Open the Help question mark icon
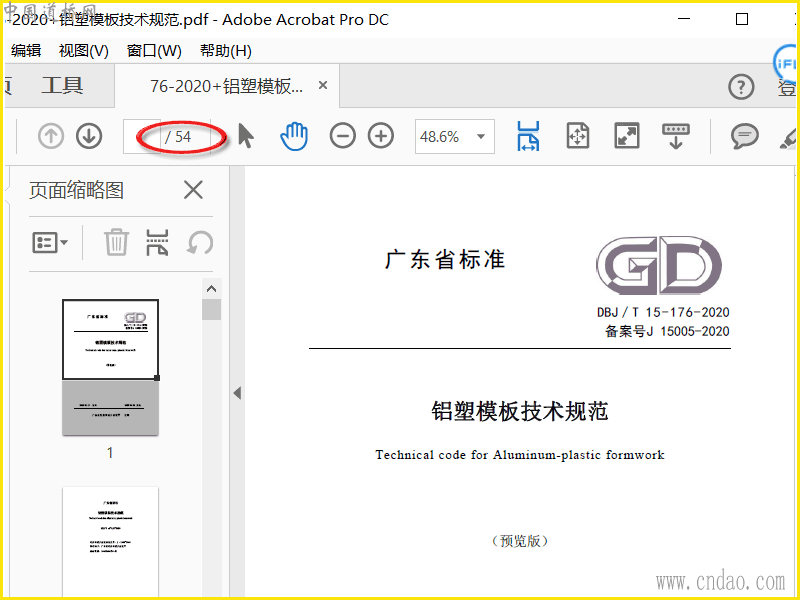Viewport: 800px width, 600px height. coord(741,87)
